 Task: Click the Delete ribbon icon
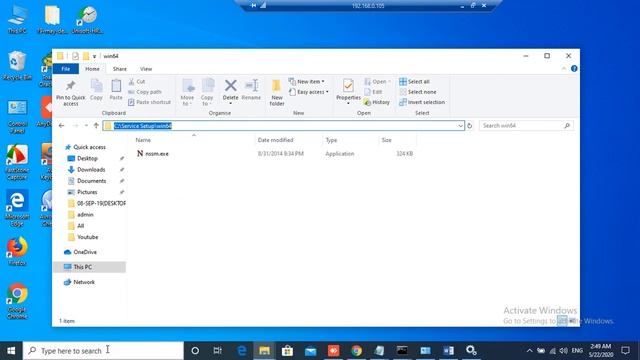[x=230, y=91]
